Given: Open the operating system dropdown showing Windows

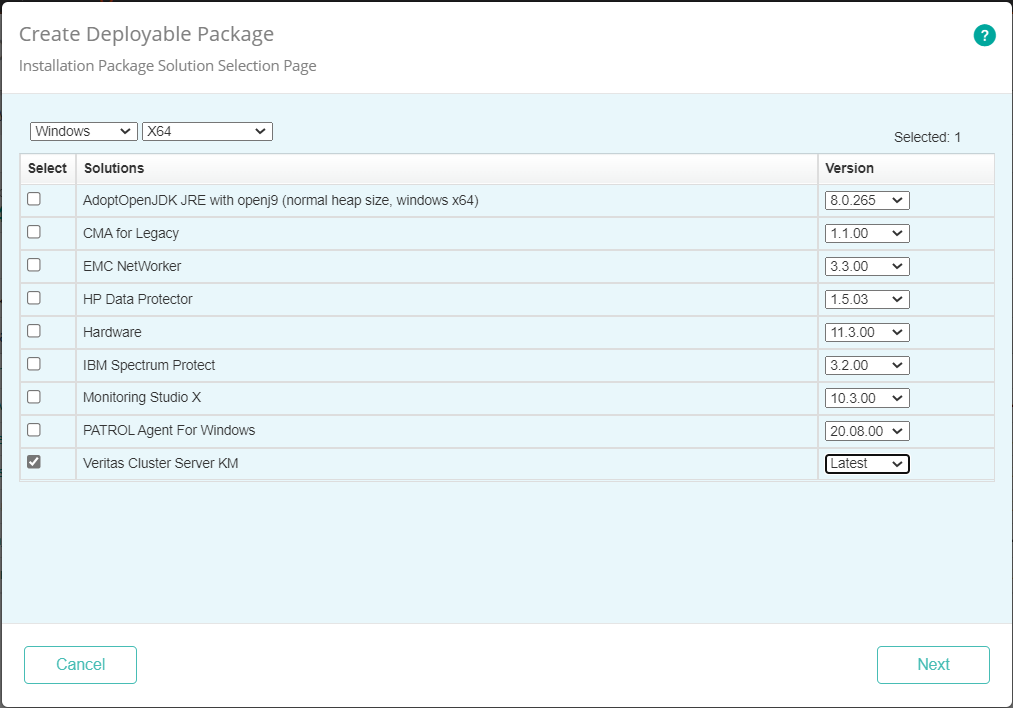Looking at the screenshot, I should click(x=83, y=131).
